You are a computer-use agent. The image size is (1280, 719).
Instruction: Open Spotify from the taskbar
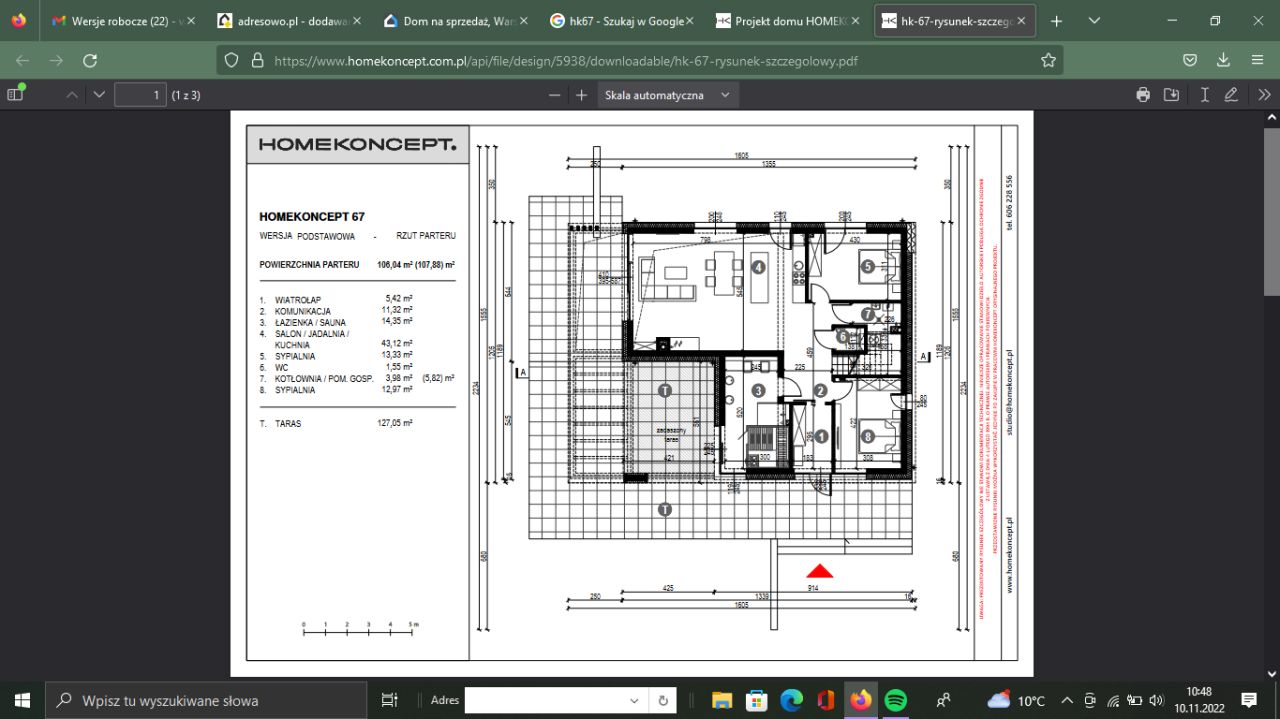pyautogui.click(x=896, y=700)
